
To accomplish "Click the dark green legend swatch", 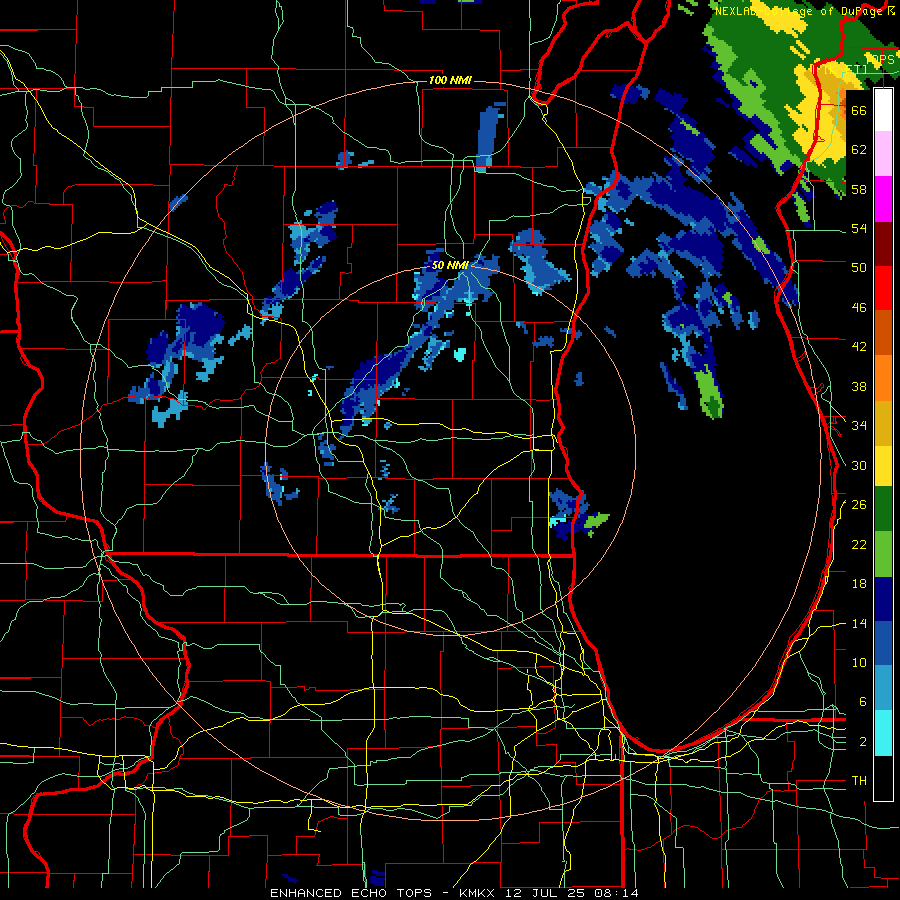I will [883, 509].
